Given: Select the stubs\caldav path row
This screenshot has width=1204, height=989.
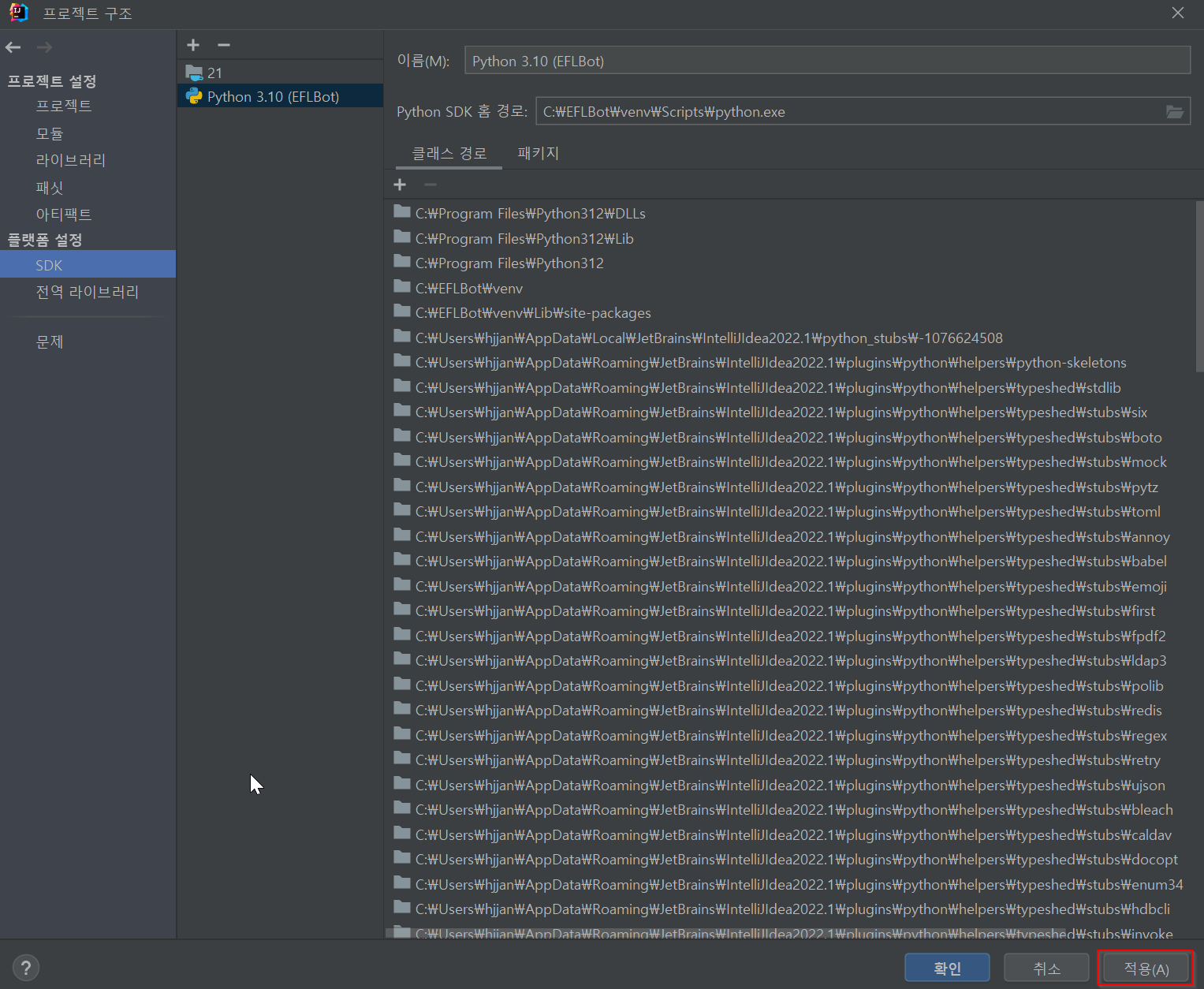Looking at the screenshot, I should 790,834.
